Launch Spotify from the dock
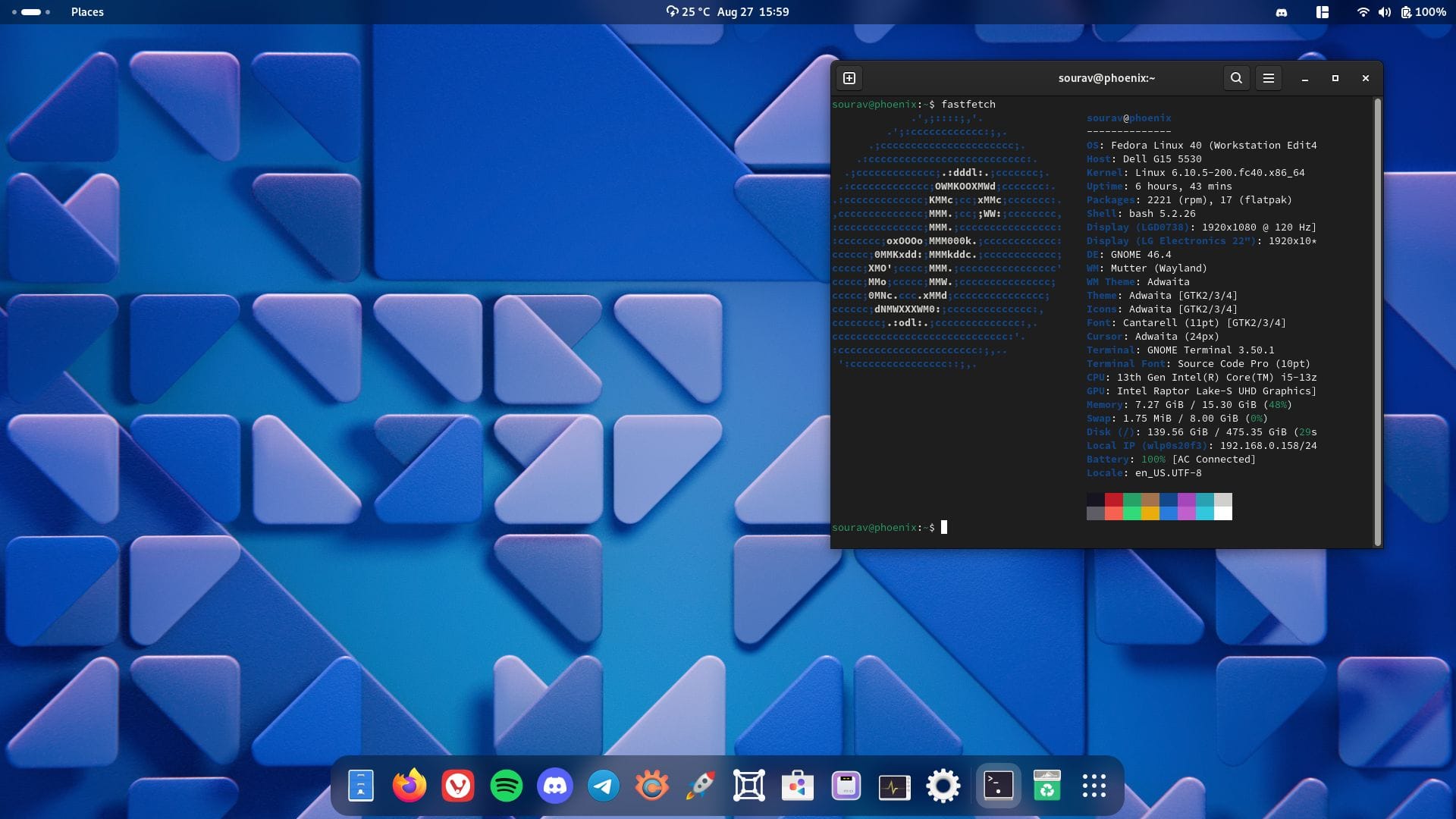This screenshot has width=1456, height=819. pyautogui.click(x=507, y=786)
